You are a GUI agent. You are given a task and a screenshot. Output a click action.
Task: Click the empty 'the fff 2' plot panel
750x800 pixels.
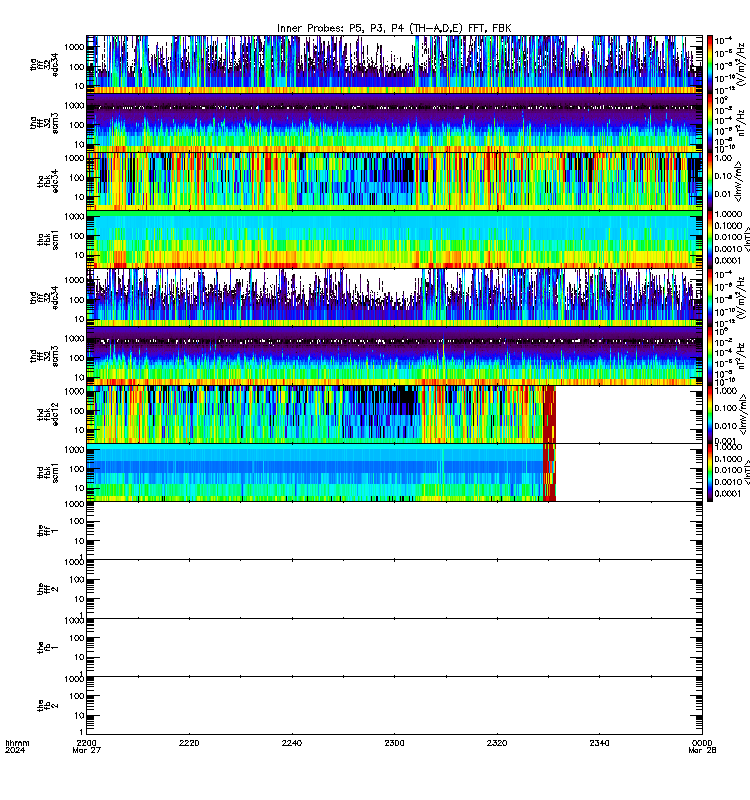pos(394,589)
